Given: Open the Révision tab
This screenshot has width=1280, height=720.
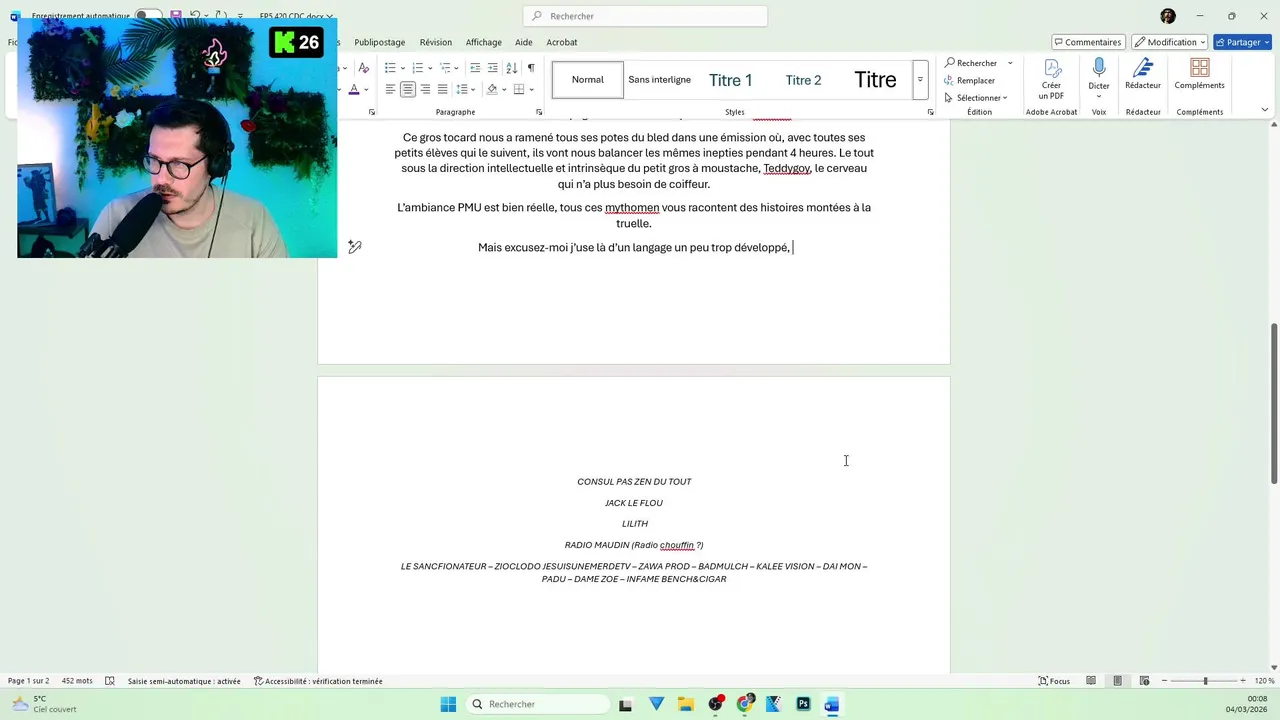Looking at the screenshot, I should 436,42.
